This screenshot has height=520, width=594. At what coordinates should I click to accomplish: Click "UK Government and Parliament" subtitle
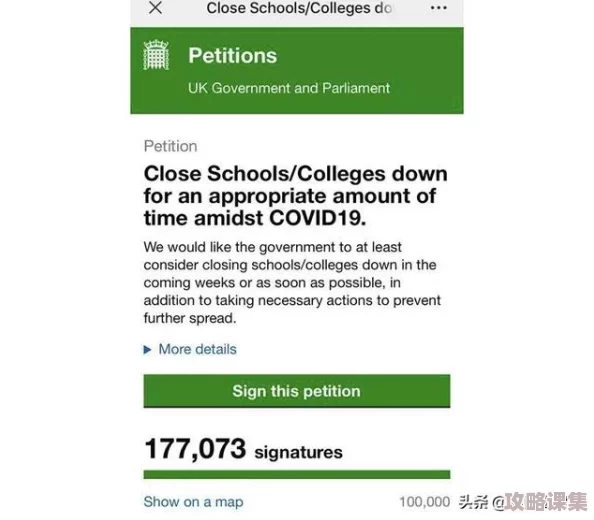(x=289, y=88)
